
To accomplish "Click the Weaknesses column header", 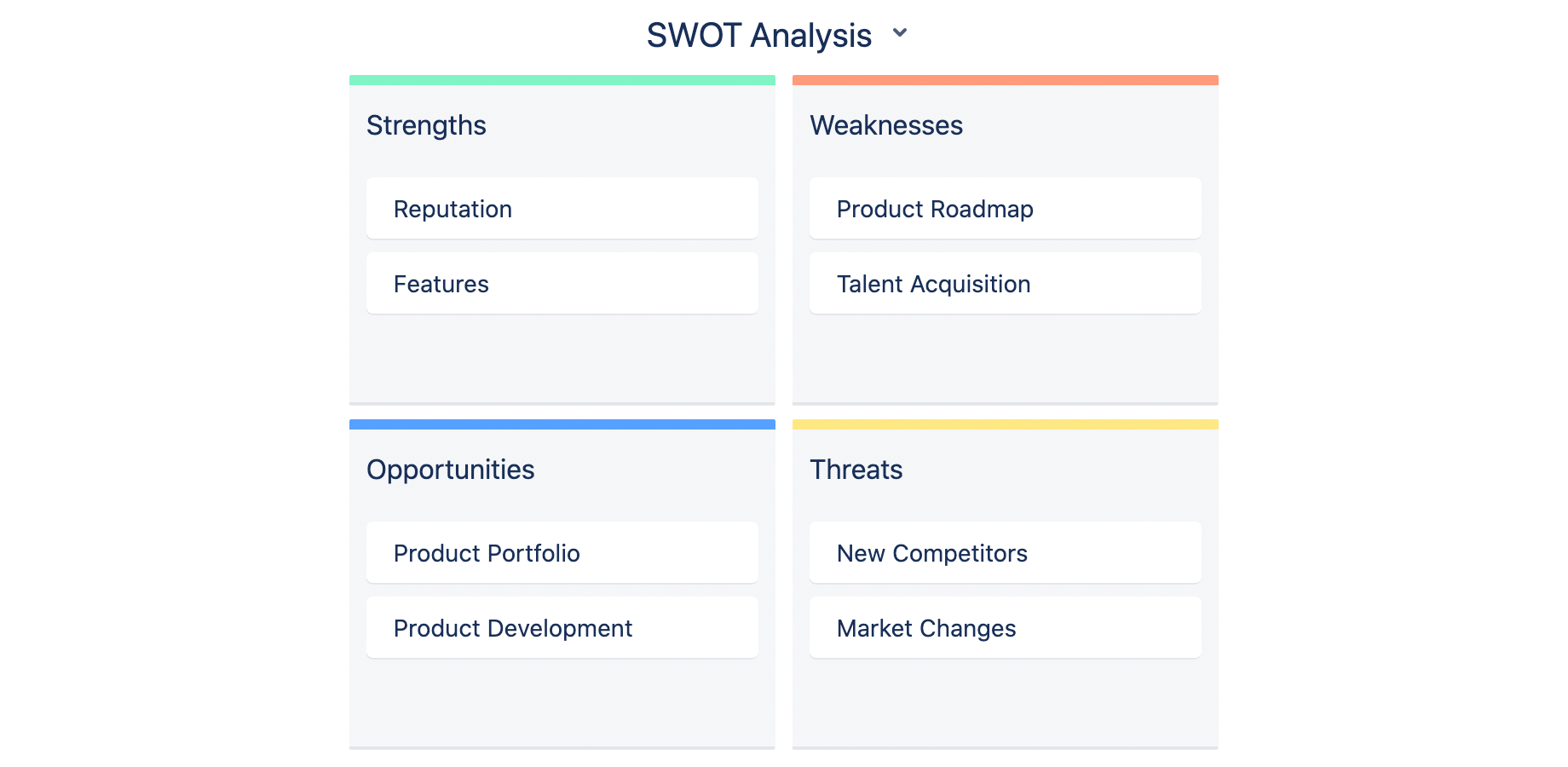I will (886, 125).
